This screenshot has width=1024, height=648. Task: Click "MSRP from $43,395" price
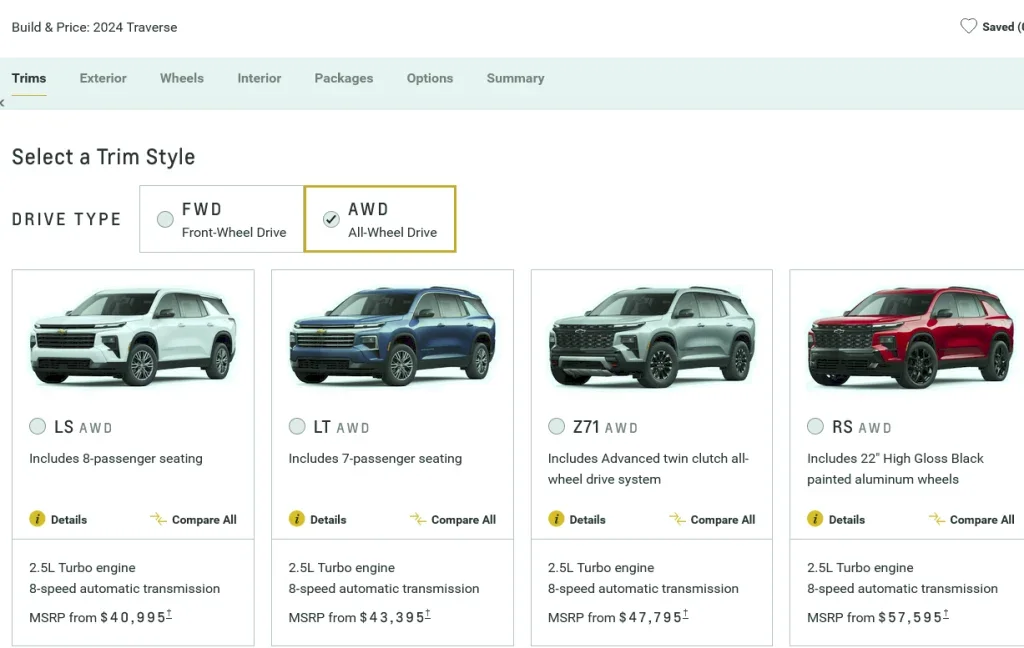[357, 617]
